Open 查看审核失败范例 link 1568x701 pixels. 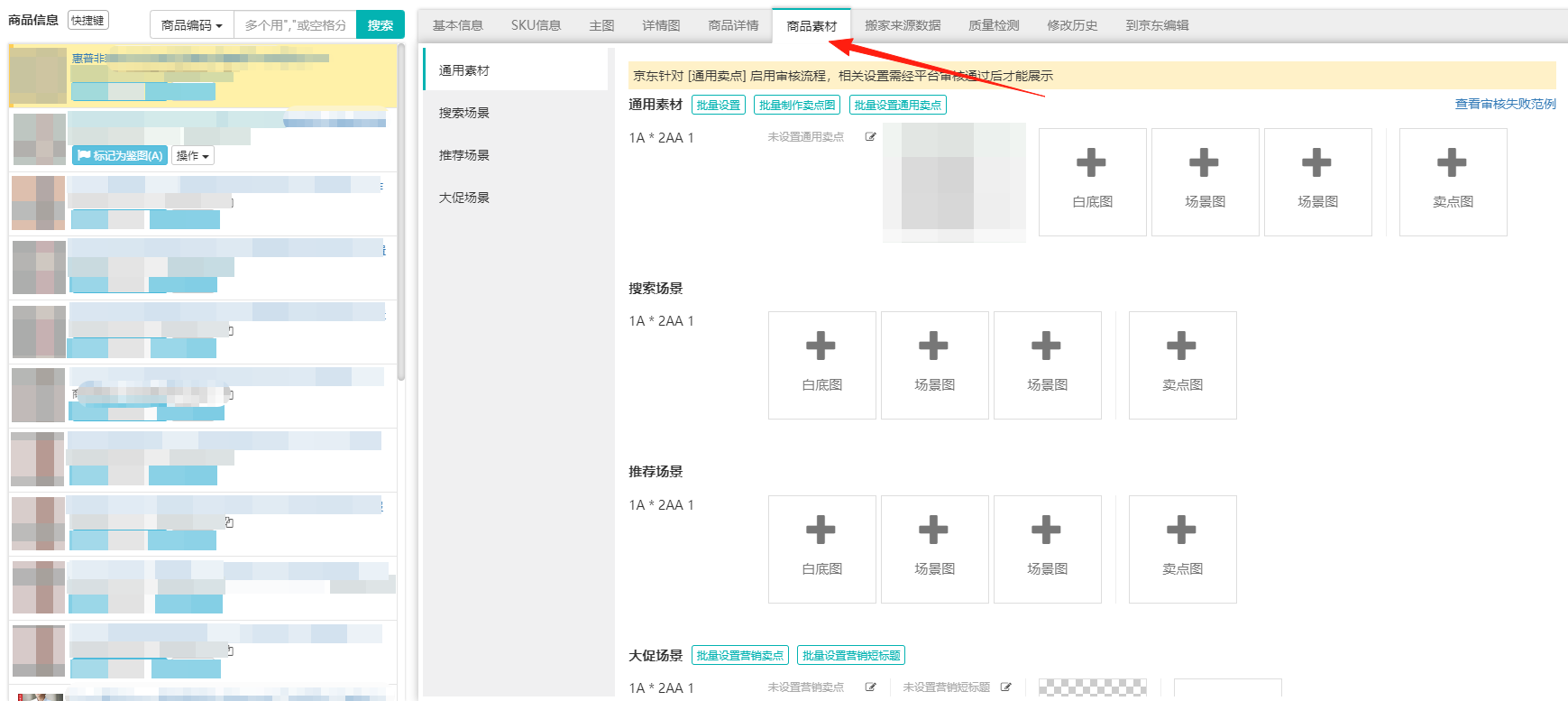pos(1505,105)
